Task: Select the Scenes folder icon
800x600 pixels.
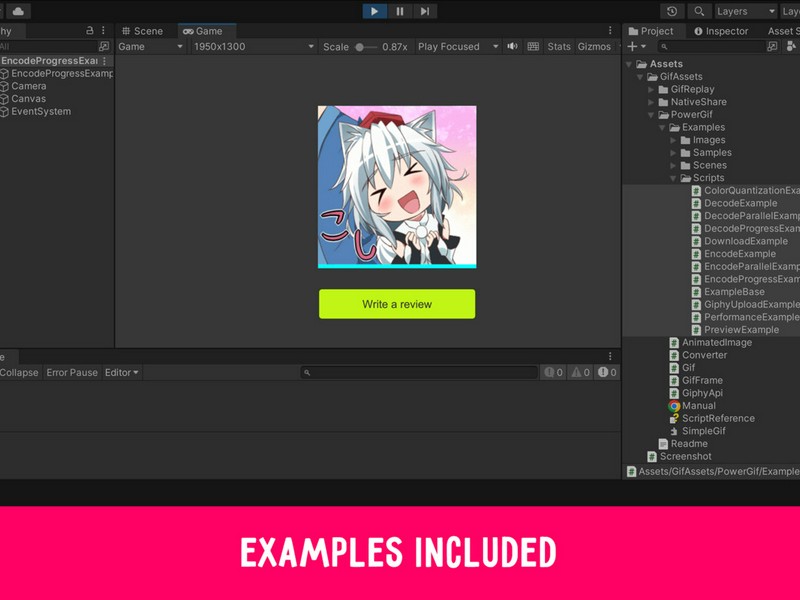Action: pos(686,165)
